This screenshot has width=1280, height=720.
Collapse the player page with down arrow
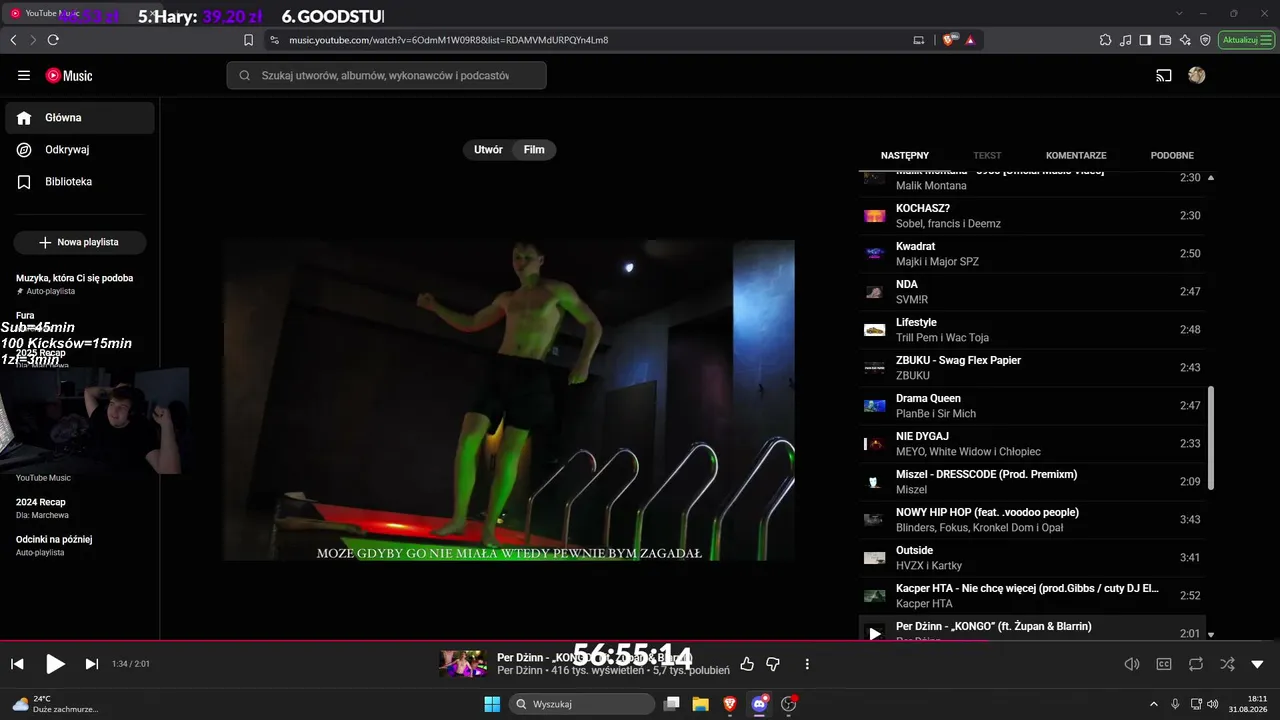point(1258,664)
